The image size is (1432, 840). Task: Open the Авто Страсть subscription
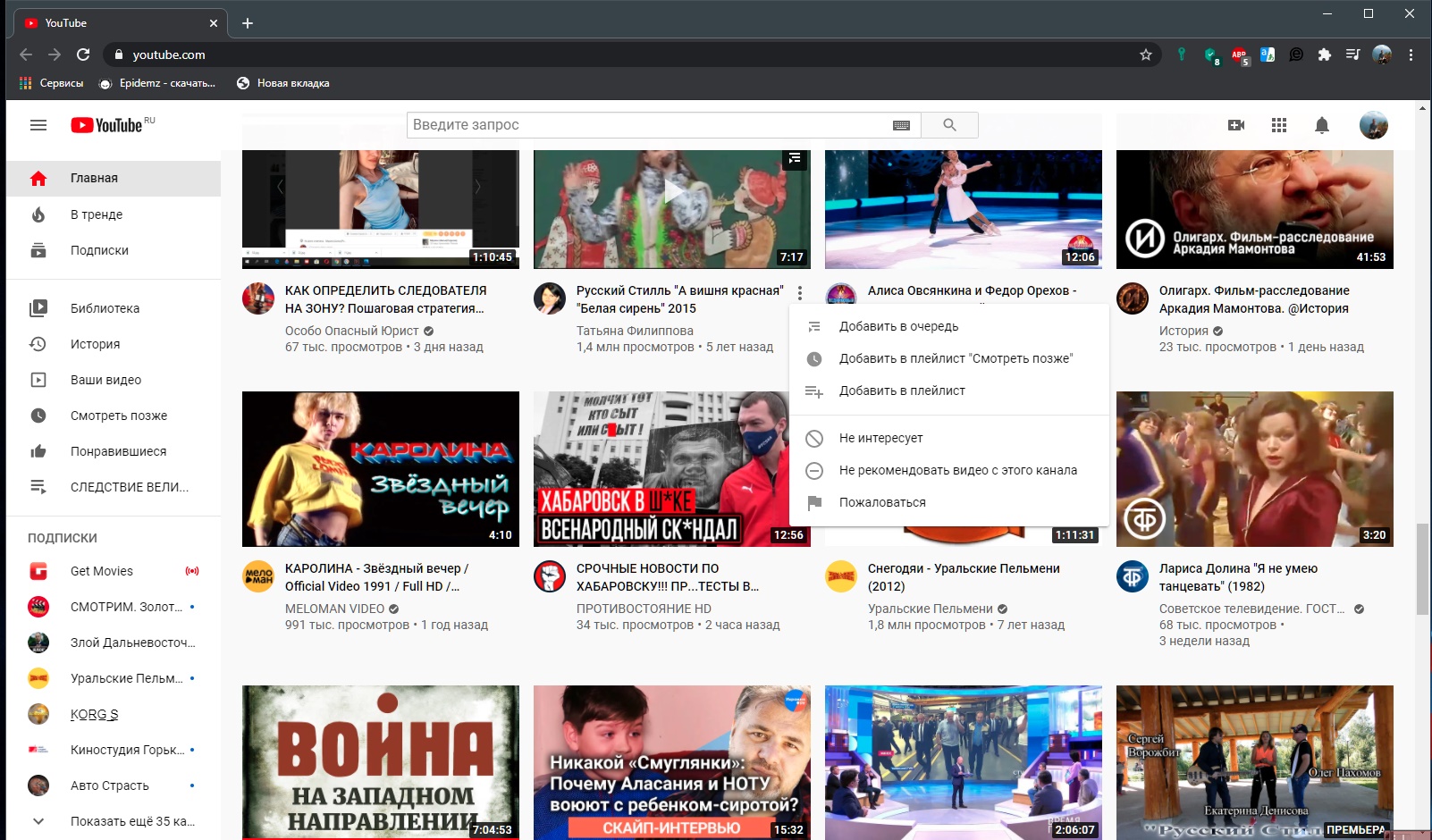point(114,785)
